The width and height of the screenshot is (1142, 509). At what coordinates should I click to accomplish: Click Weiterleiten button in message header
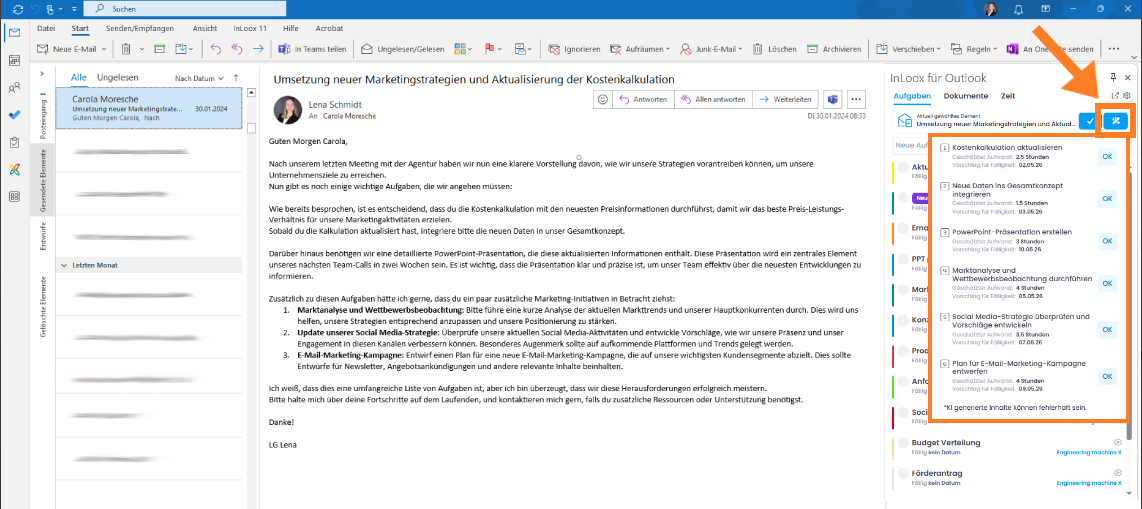point(785,99)
